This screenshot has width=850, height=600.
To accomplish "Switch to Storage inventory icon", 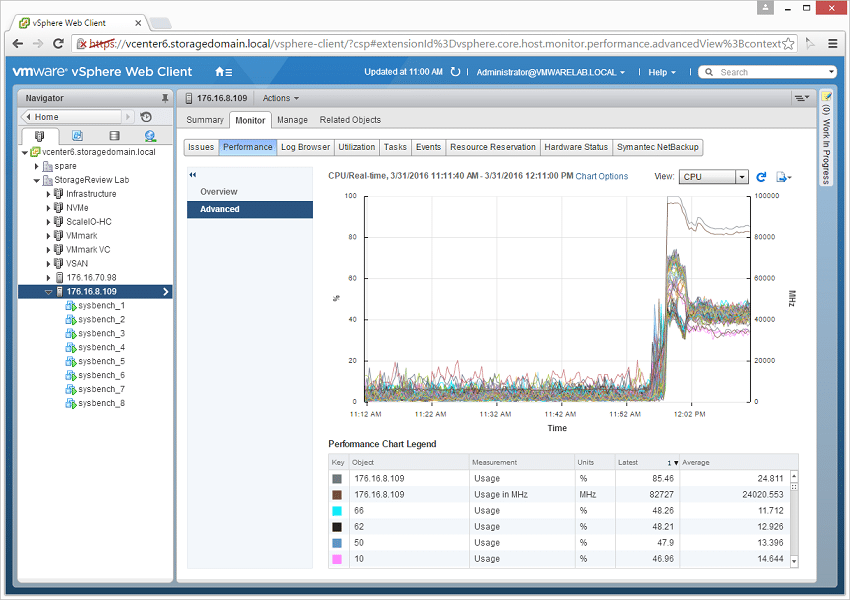I will 114,136.
